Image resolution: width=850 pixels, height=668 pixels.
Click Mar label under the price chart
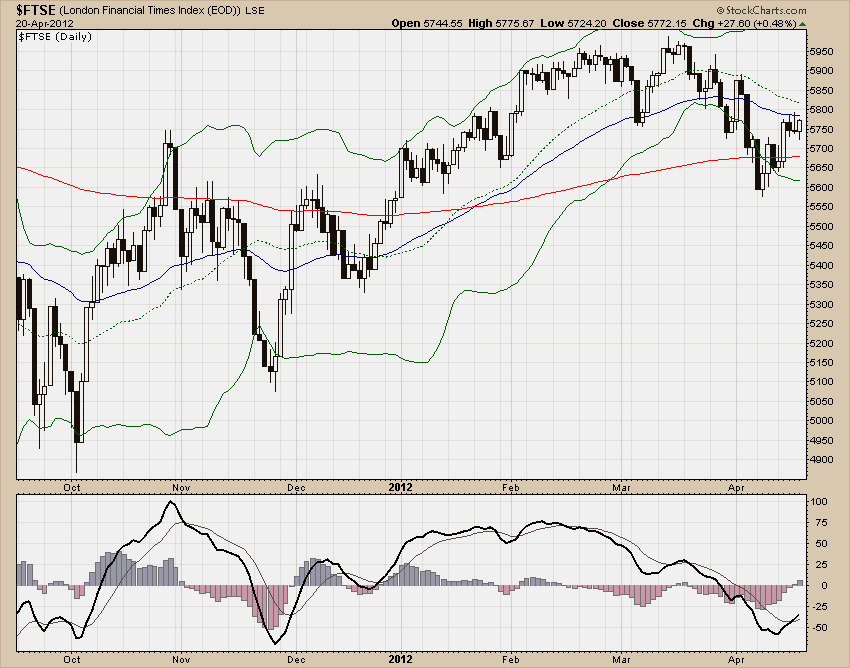(x=621, y=487)
